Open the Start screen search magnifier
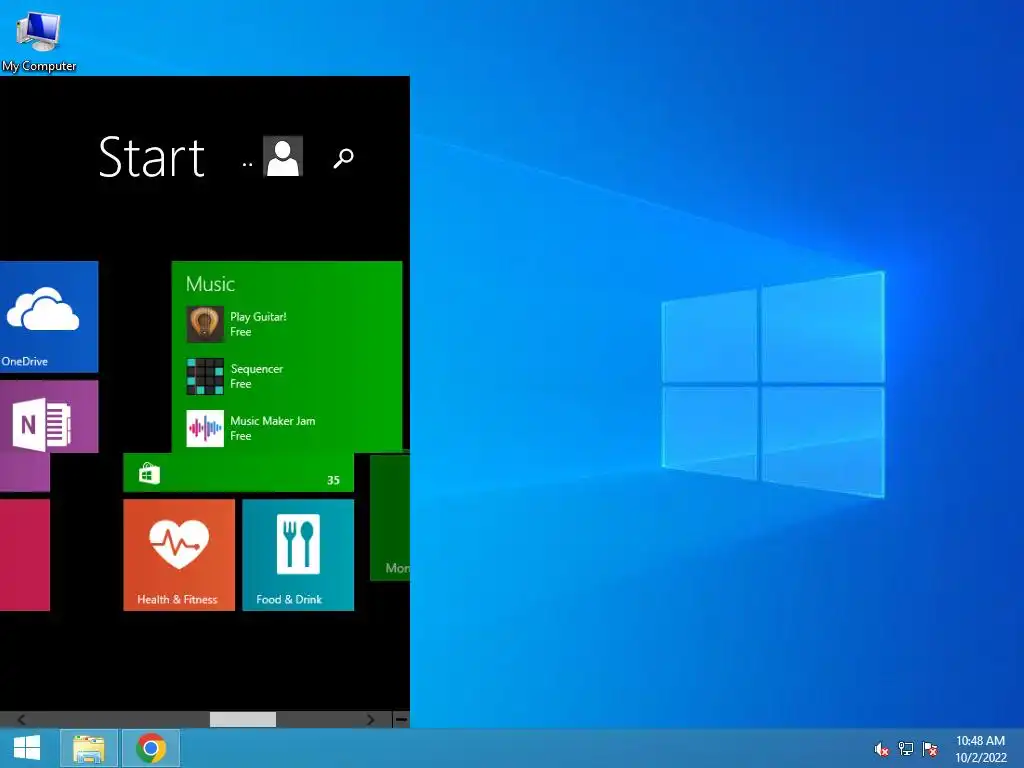1024x768 pixels. click(x=344, y=157)
